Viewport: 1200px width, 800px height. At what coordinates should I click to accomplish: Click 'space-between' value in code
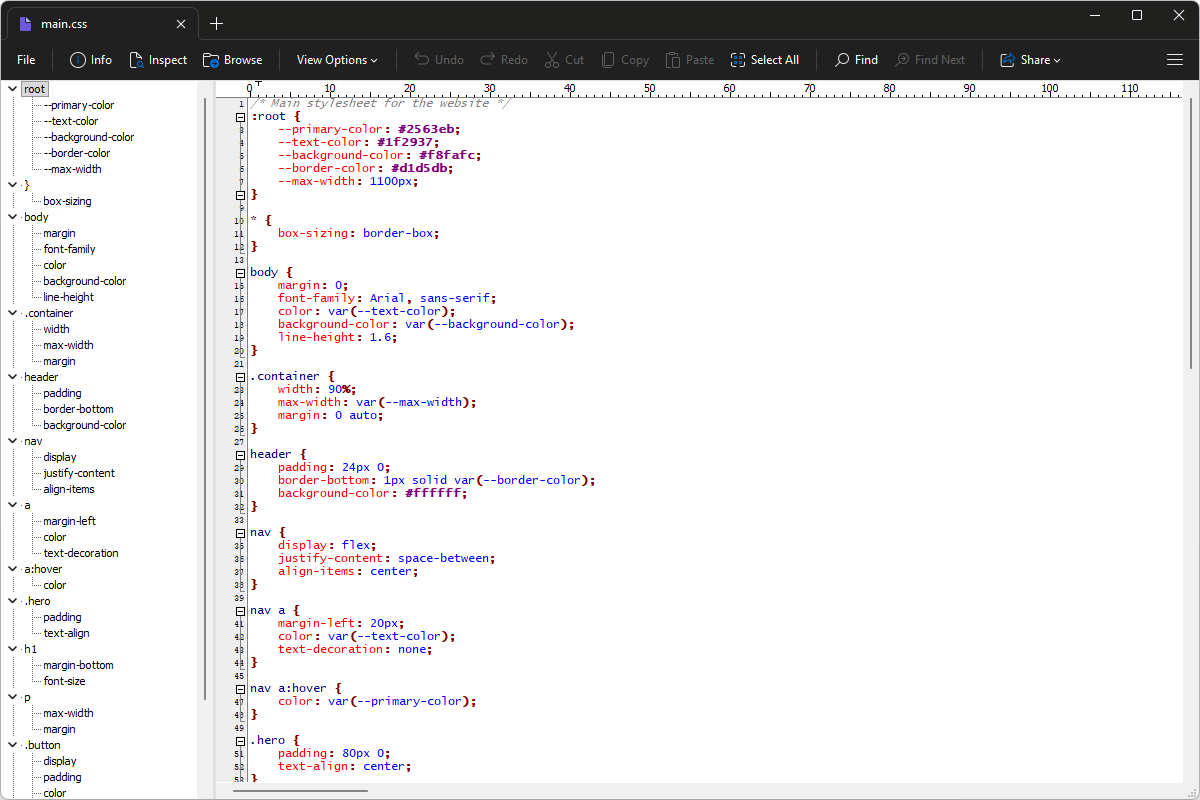tap(444, 558)
